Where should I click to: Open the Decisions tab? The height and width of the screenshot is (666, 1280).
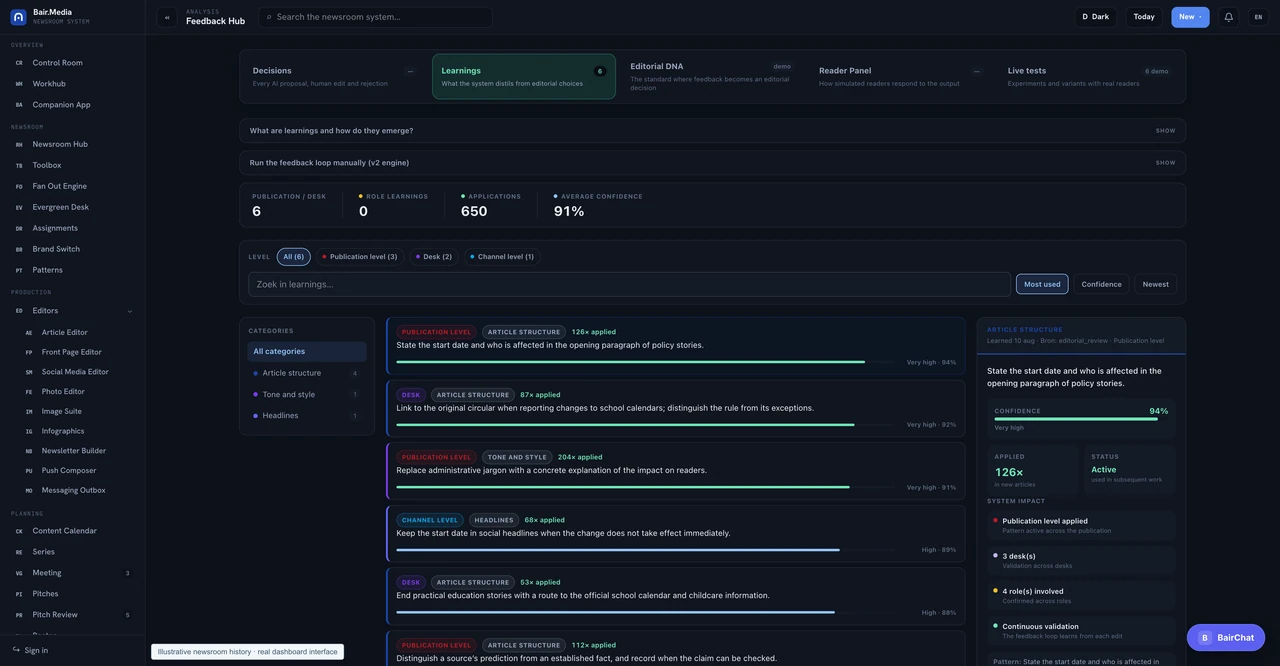point(334,77)
